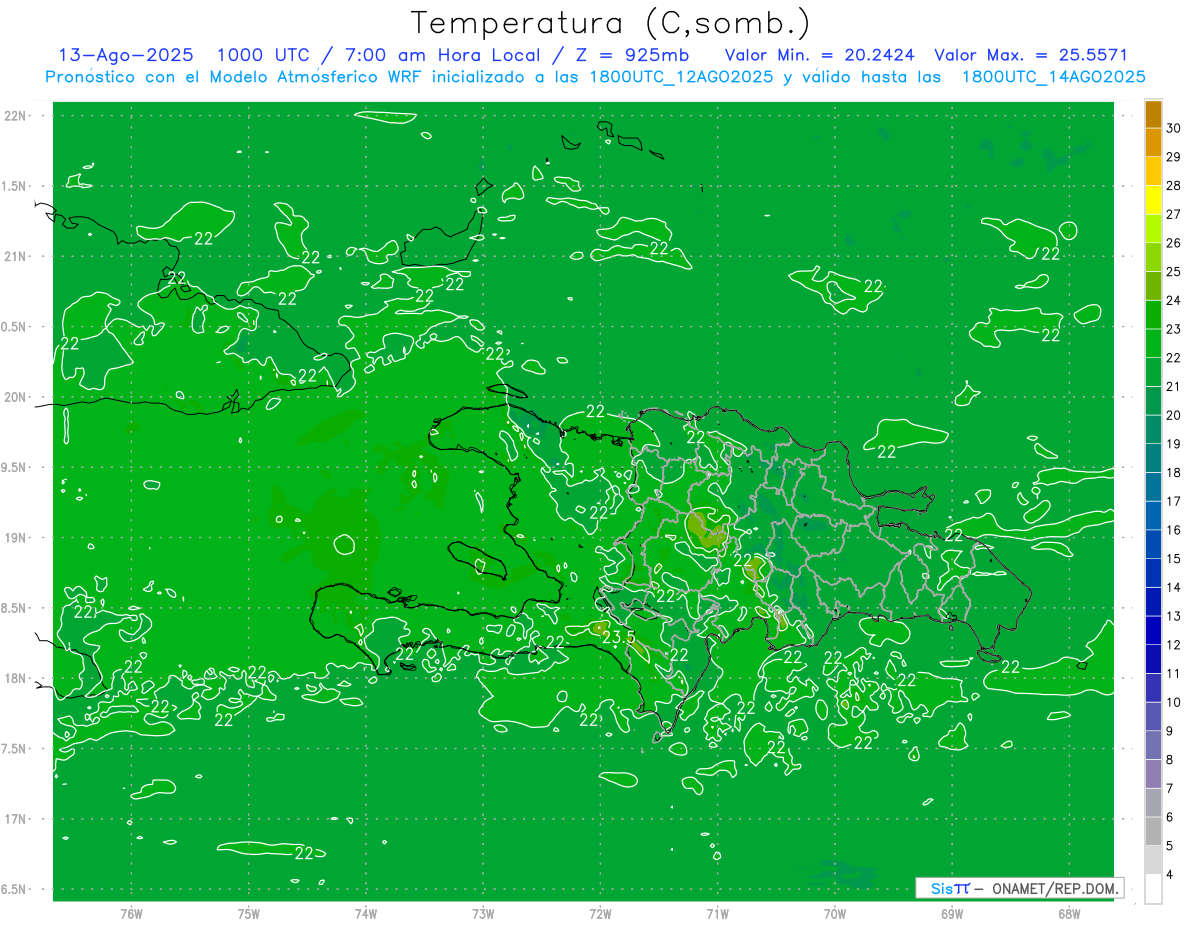Image resolution: width=1200 pixels, height=927 pixels.
Task: Click the "72W" longitude axis label
Action: click(600, 914)
